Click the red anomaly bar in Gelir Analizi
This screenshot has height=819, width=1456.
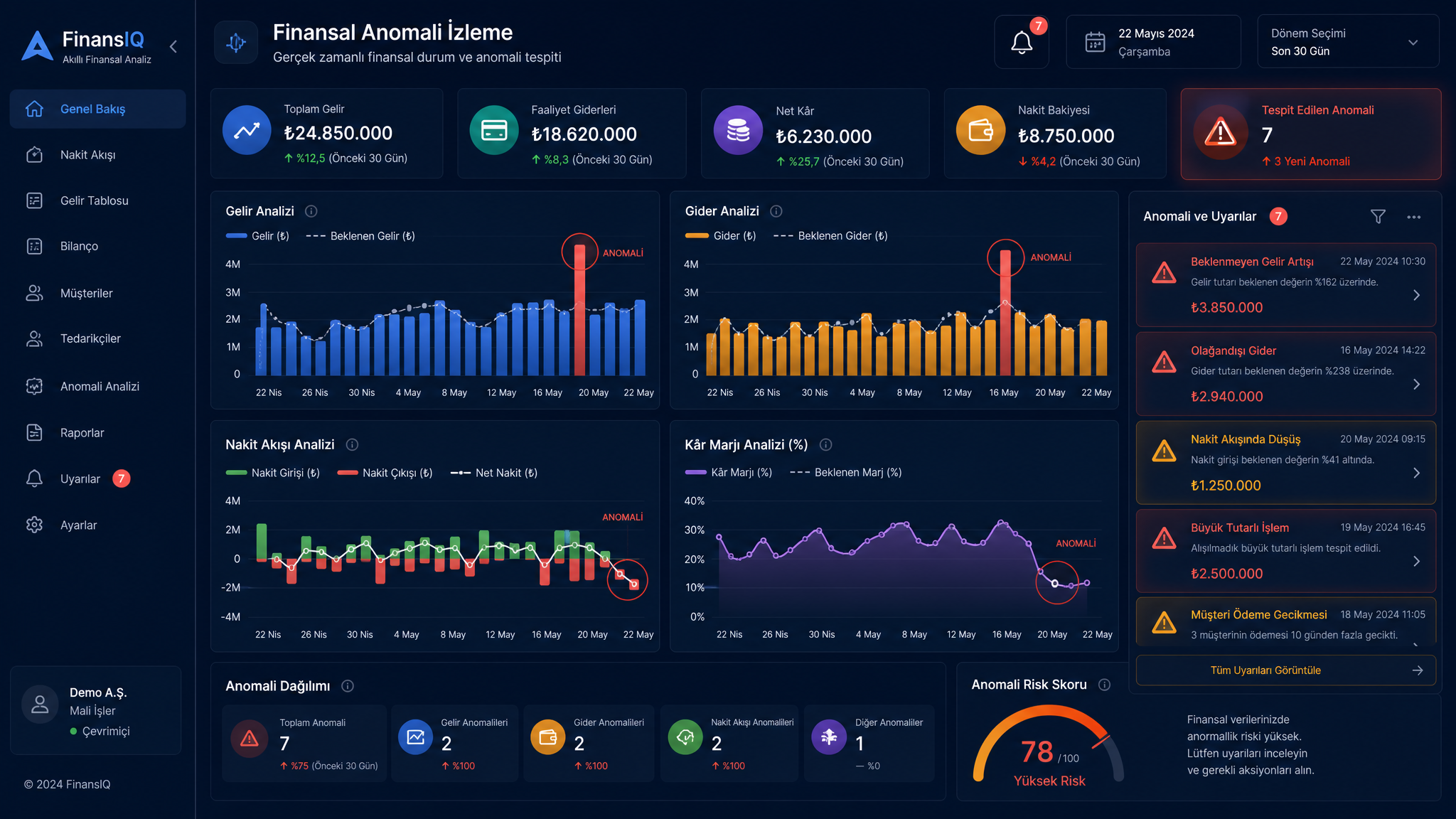pos(579,310)
